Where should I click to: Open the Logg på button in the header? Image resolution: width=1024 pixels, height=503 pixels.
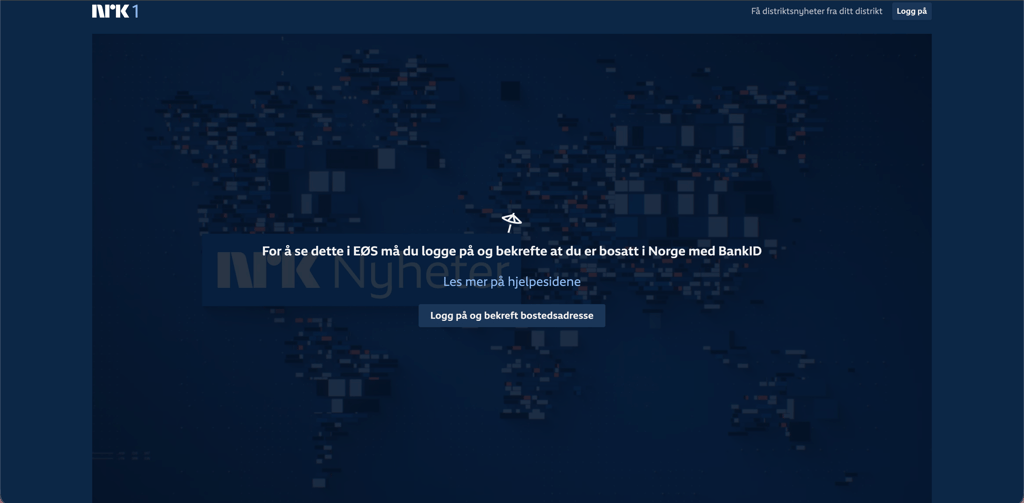(x=912, y=11)
